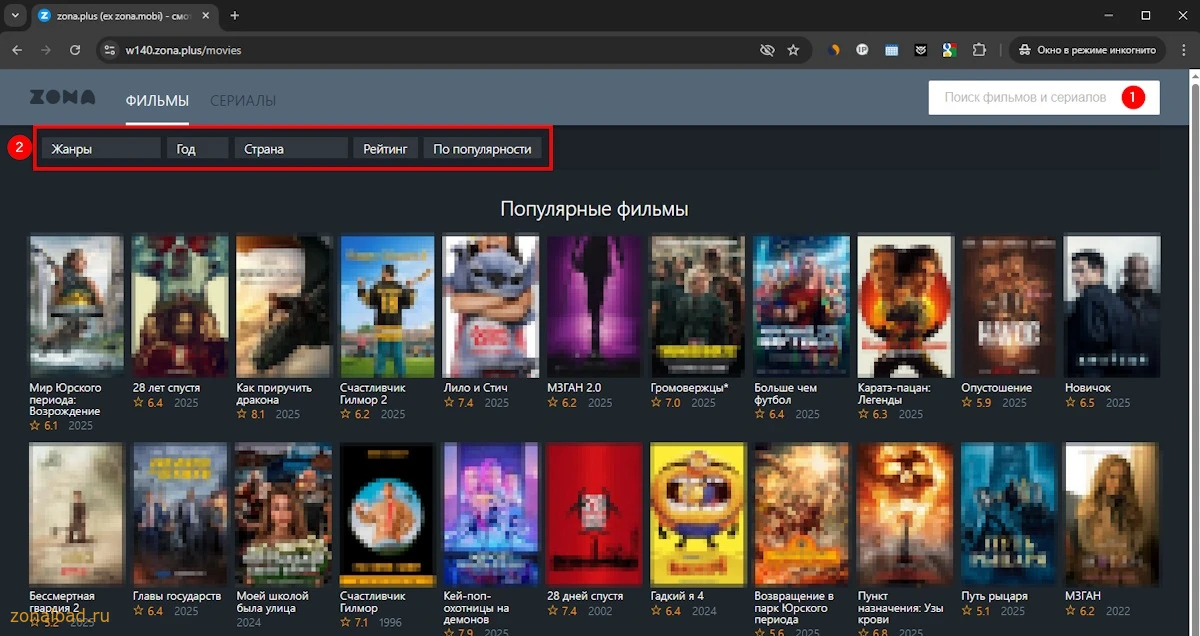Open the IP extension icon
The image size is (1200, 636).
[862, 50]
